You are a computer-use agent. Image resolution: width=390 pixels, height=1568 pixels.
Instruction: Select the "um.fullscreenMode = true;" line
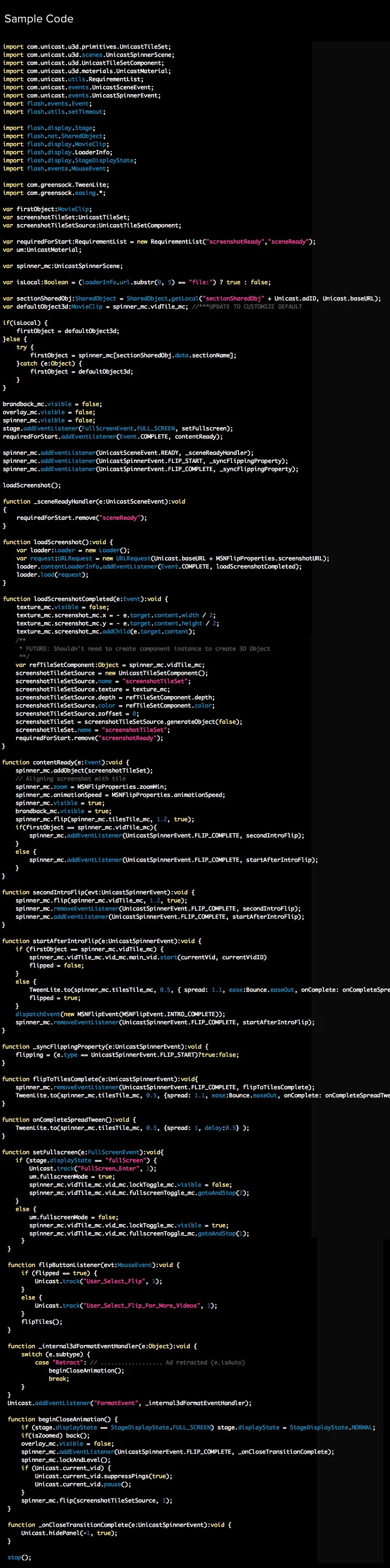72,1177
